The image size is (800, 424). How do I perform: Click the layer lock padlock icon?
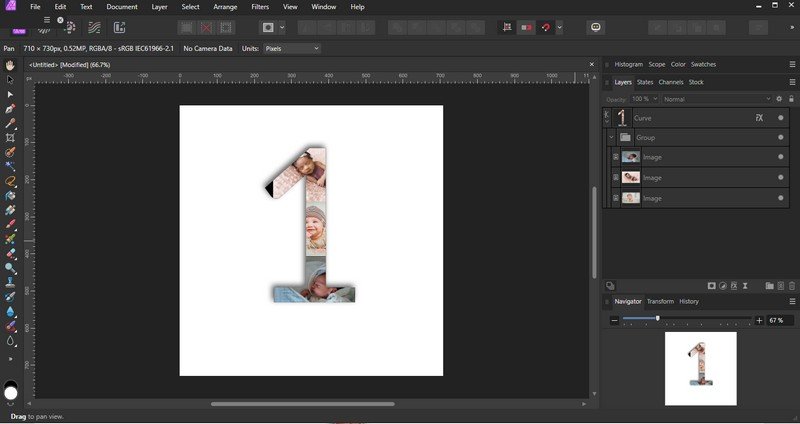pyautogui.click(x=791, y=99)
